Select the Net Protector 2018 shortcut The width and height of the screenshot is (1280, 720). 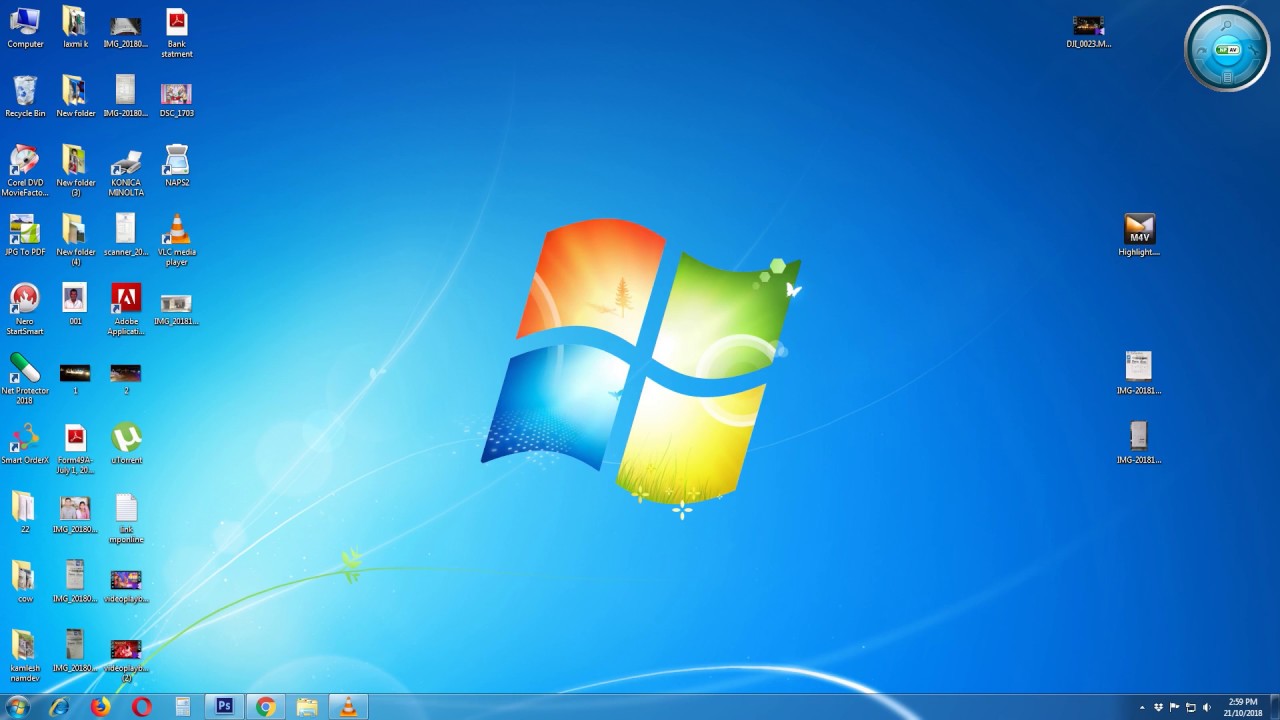pyautogui.click(x=25, y=379)
